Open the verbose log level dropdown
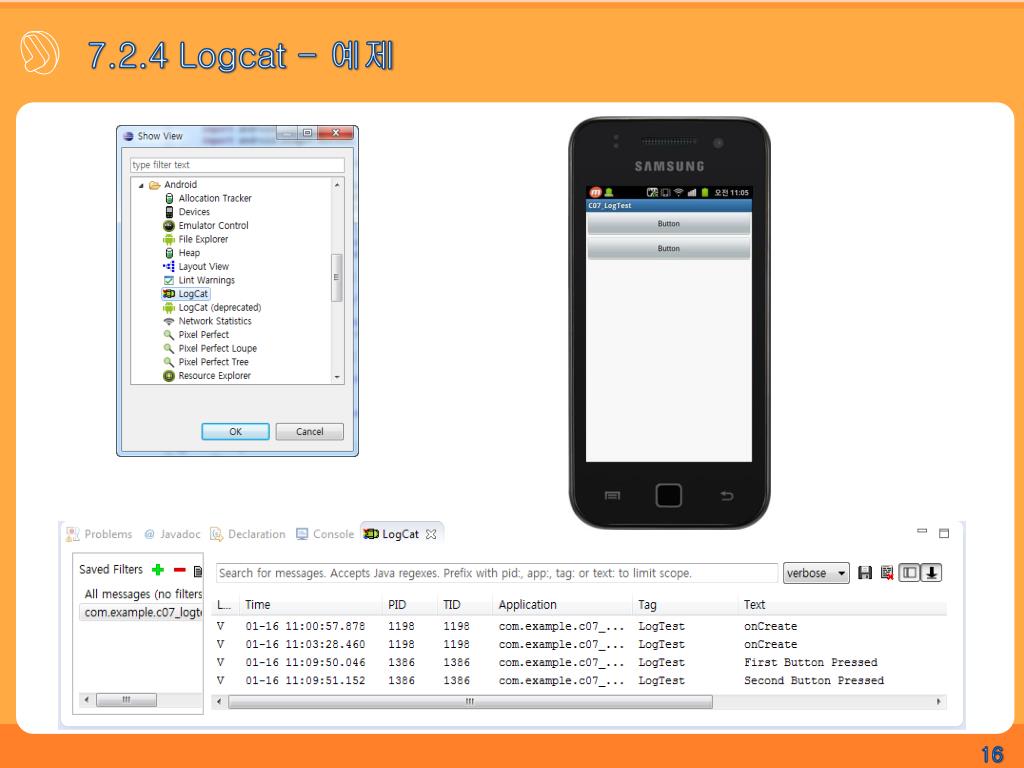The width and height of the screenshot is (1024, 768). tap(816, 573)
